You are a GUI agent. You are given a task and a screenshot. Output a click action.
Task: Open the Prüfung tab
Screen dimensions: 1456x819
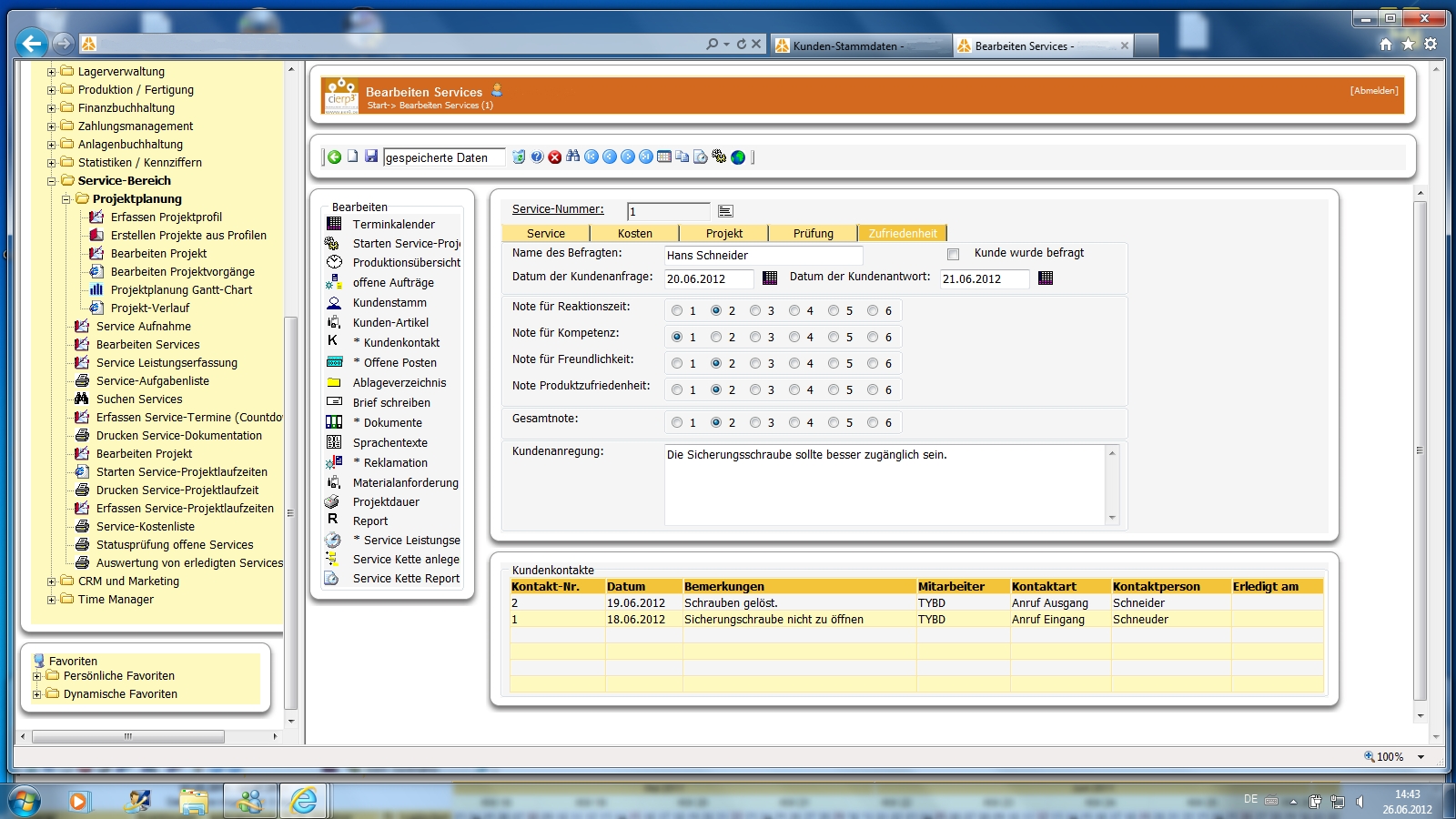pyautogui.click(x=813, y=233)
